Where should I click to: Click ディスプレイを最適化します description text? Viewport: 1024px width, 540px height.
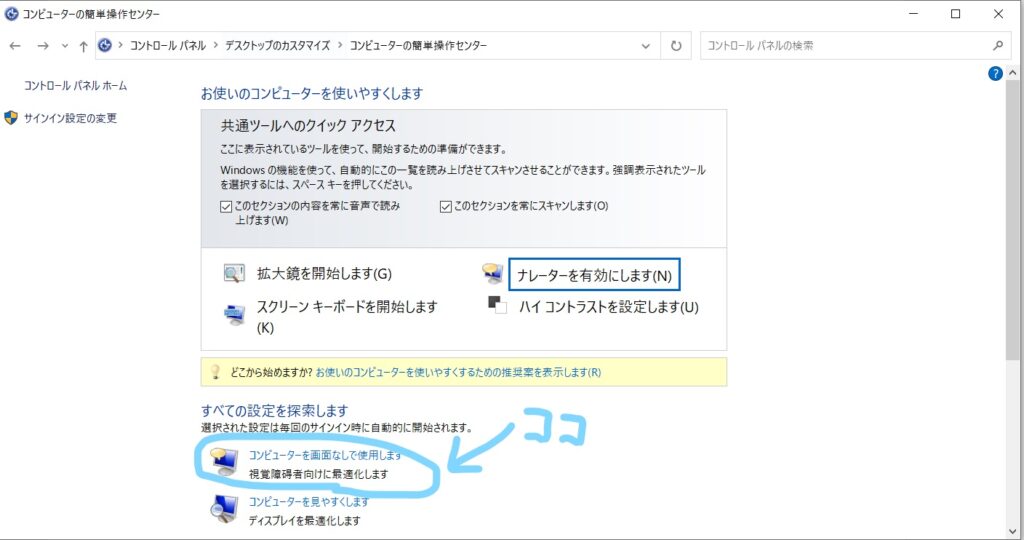[x=304, y=520]
